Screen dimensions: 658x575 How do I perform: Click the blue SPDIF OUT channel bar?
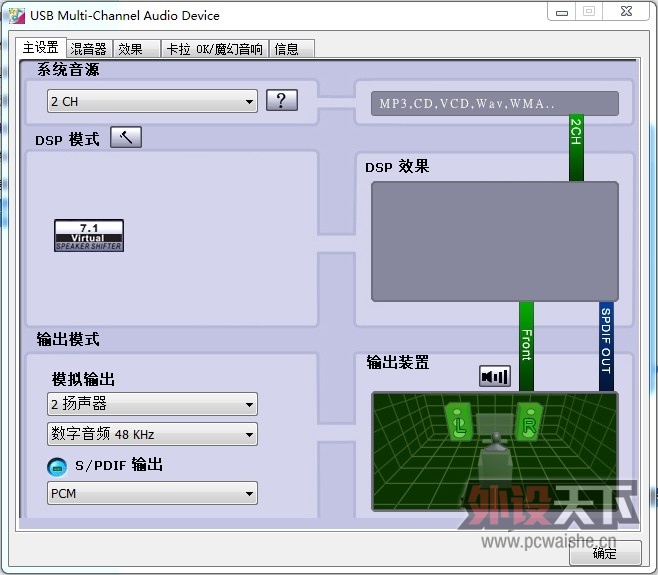coord(606,346)
